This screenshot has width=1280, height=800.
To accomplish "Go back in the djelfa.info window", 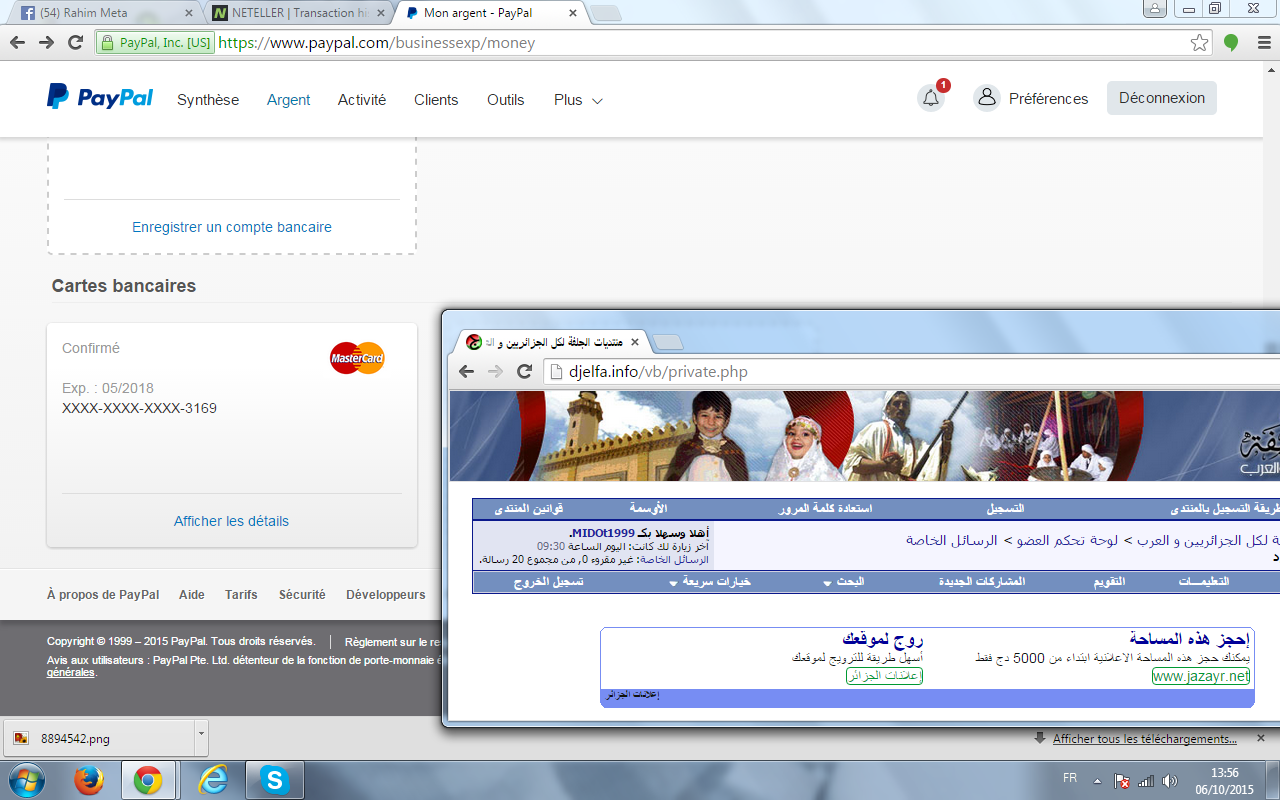I will pos(466,371).
